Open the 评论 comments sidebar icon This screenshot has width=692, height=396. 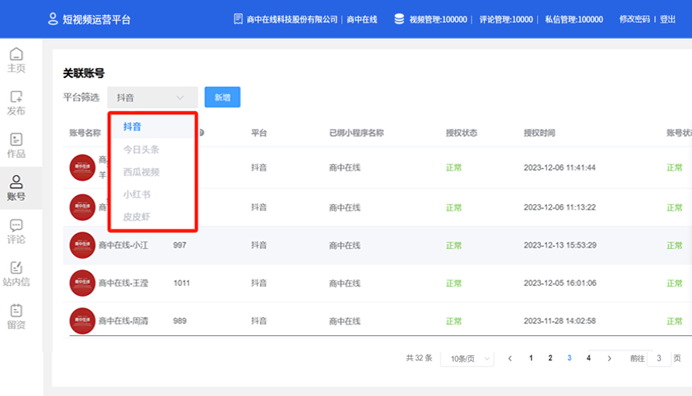click(x=16, y=231)
